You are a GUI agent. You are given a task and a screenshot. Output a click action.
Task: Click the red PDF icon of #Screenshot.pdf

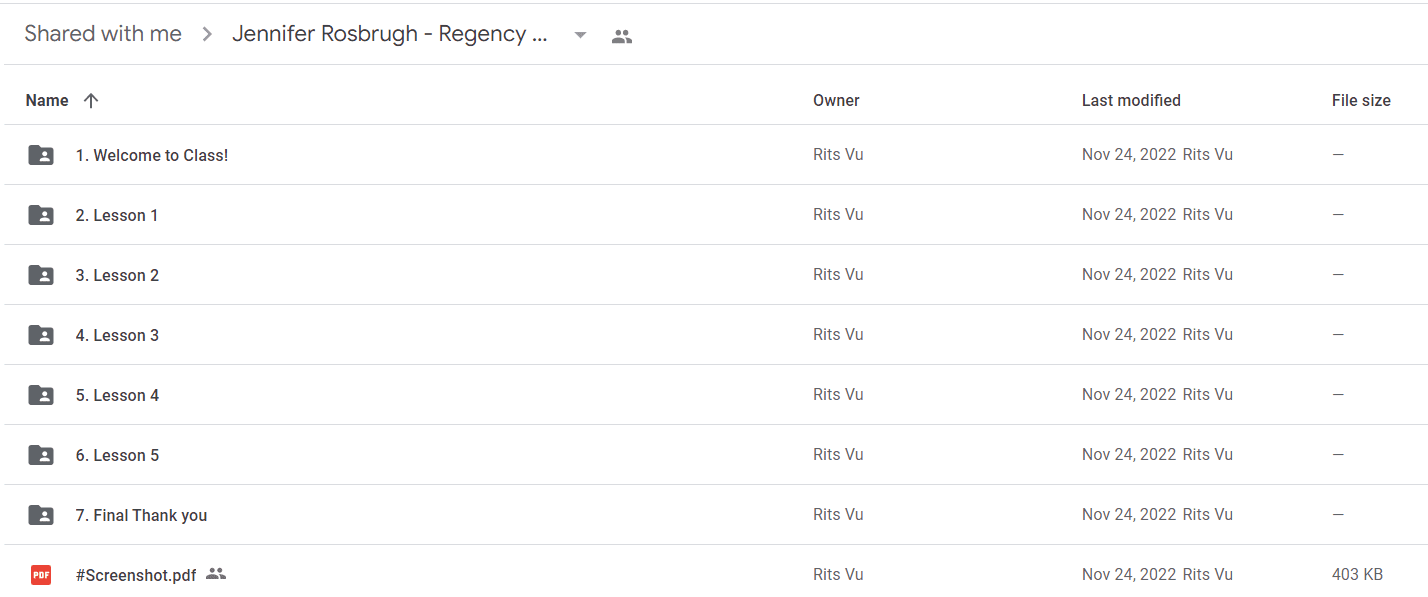[41, 575]
